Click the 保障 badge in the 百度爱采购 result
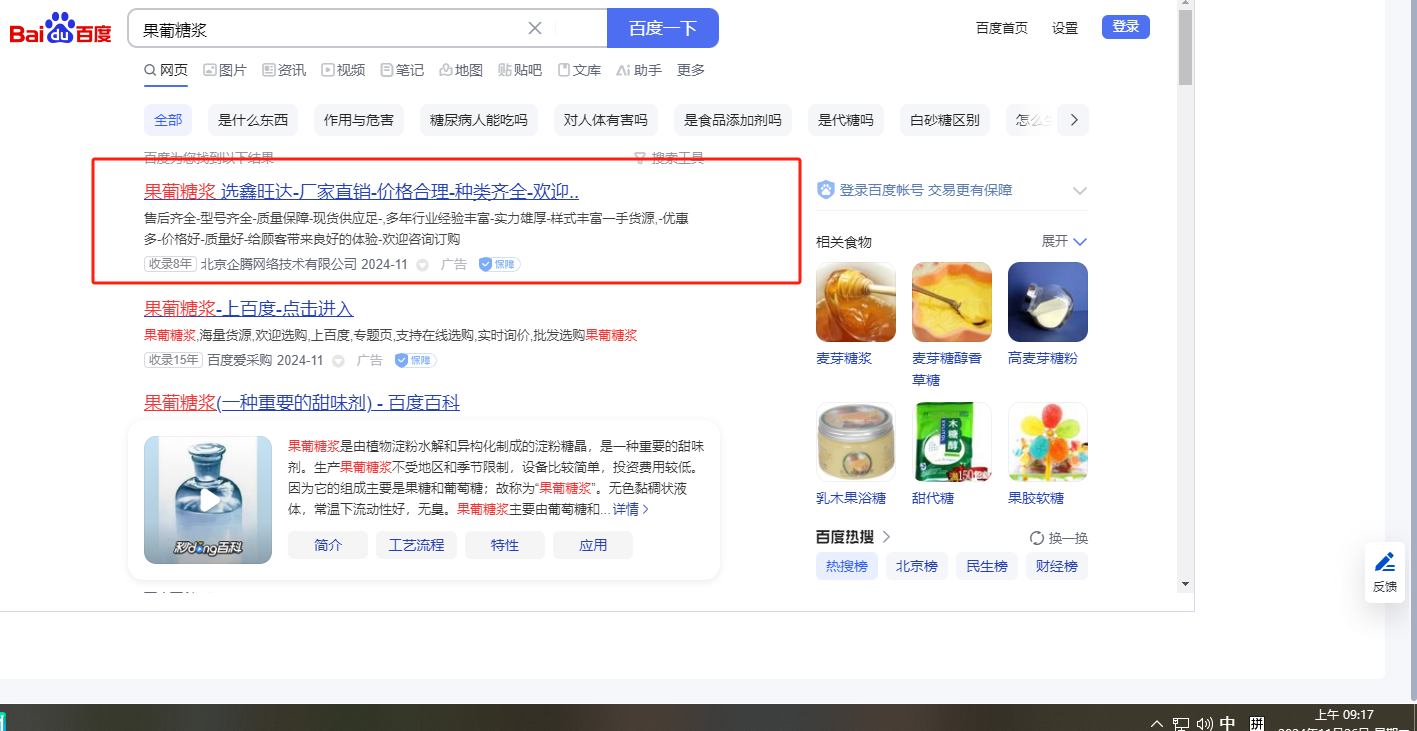This screenshot has height=731, width=1417. point(415,360)
